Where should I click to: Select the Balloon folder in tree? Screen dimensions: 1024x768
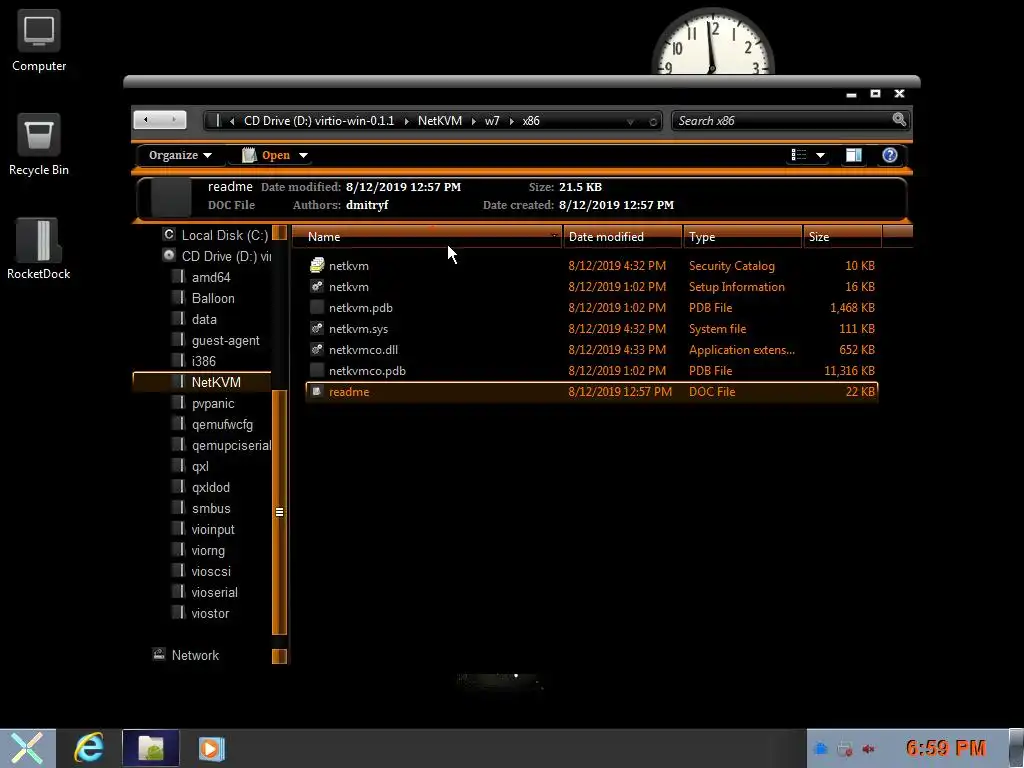(x=213, y=298)
